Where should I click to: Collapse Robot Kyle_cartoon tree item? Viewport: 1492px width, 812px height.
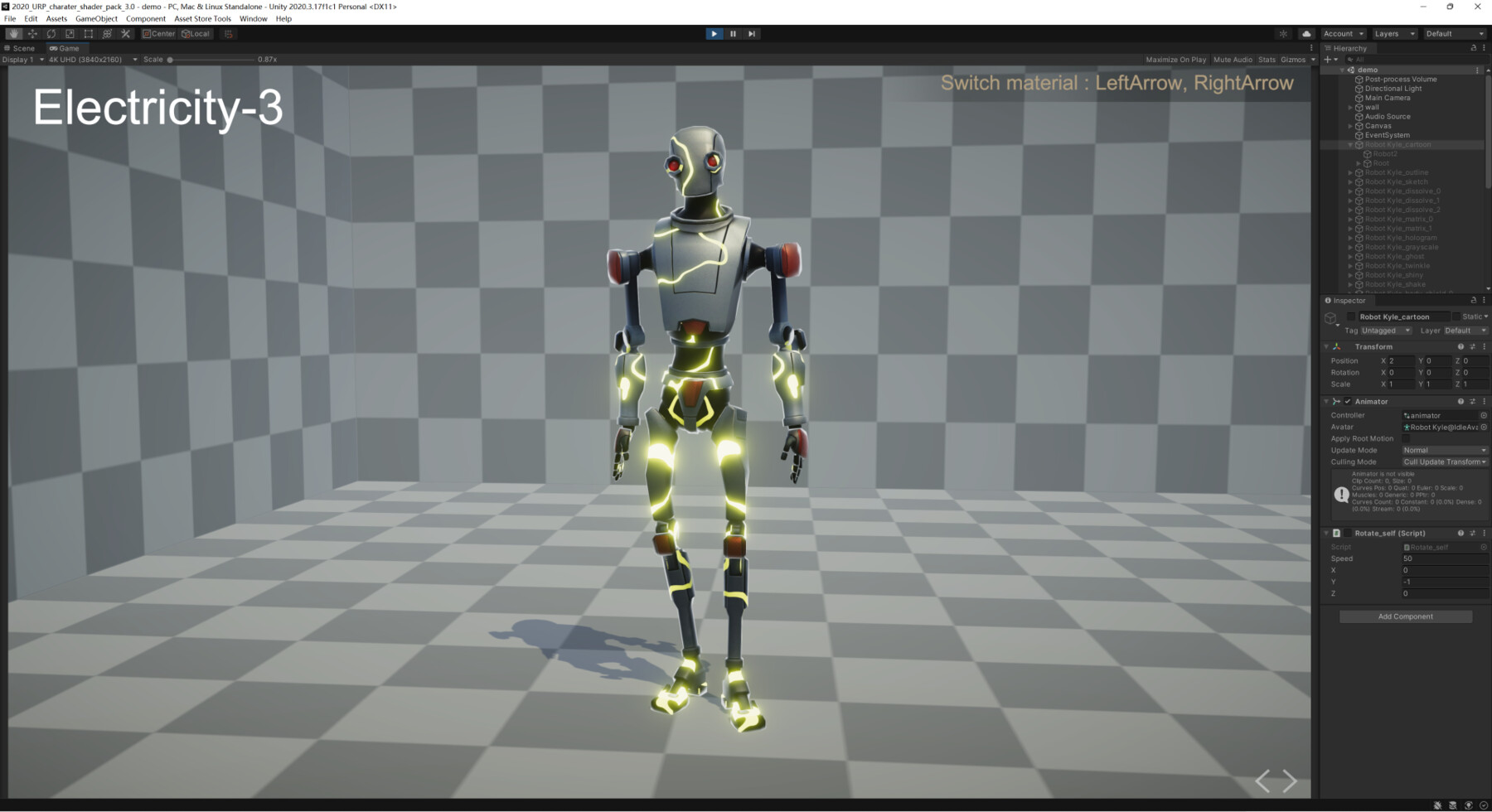coord(1350,144)
